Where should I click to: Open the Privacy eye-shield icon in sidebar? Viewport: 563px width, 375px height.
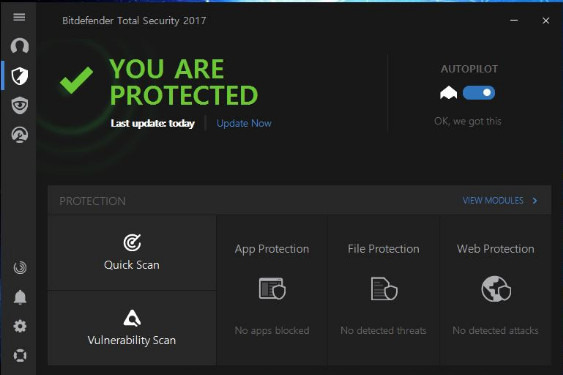coord(20,105)
